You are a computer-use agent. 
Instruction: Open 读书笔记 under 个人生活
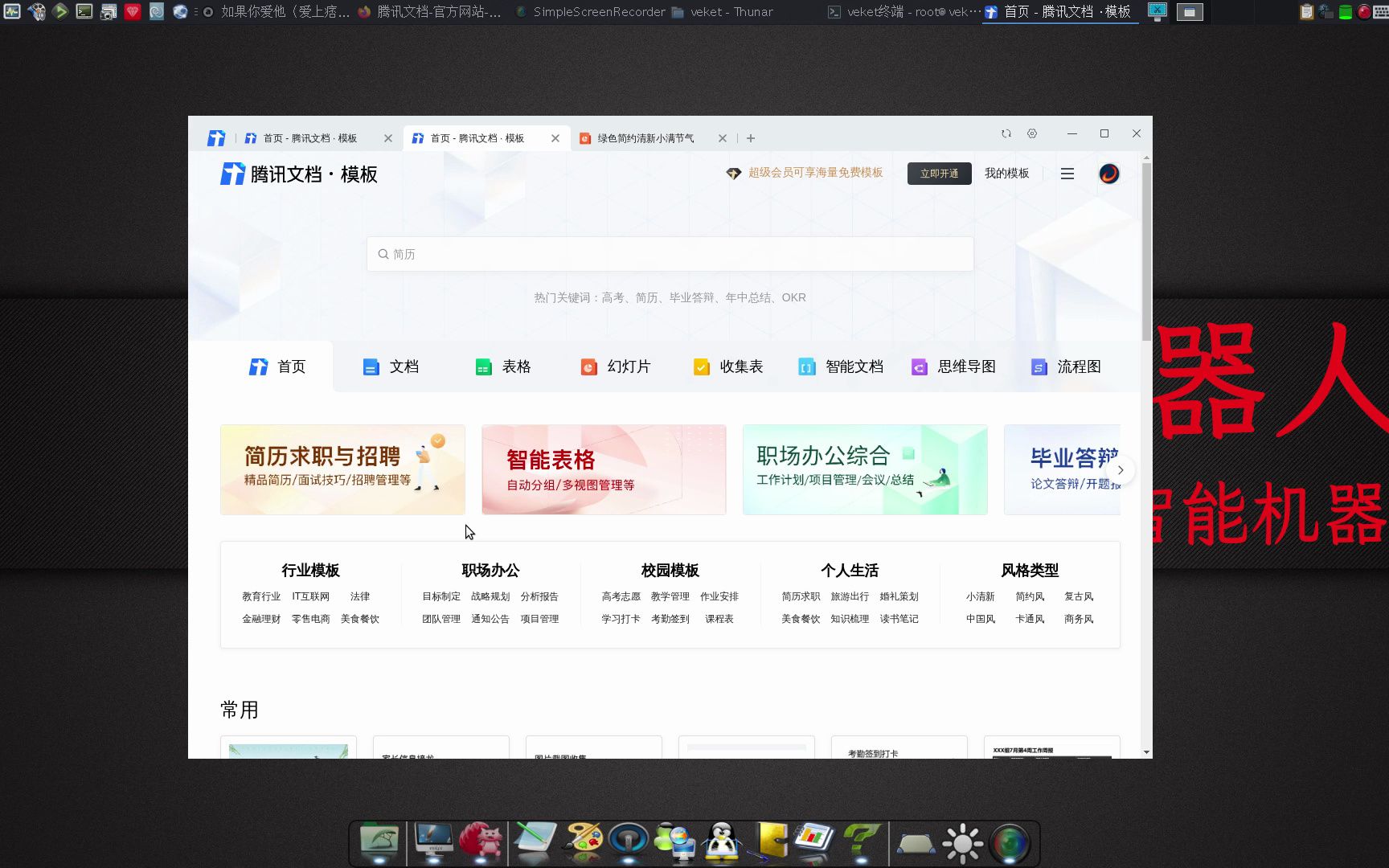899,619
